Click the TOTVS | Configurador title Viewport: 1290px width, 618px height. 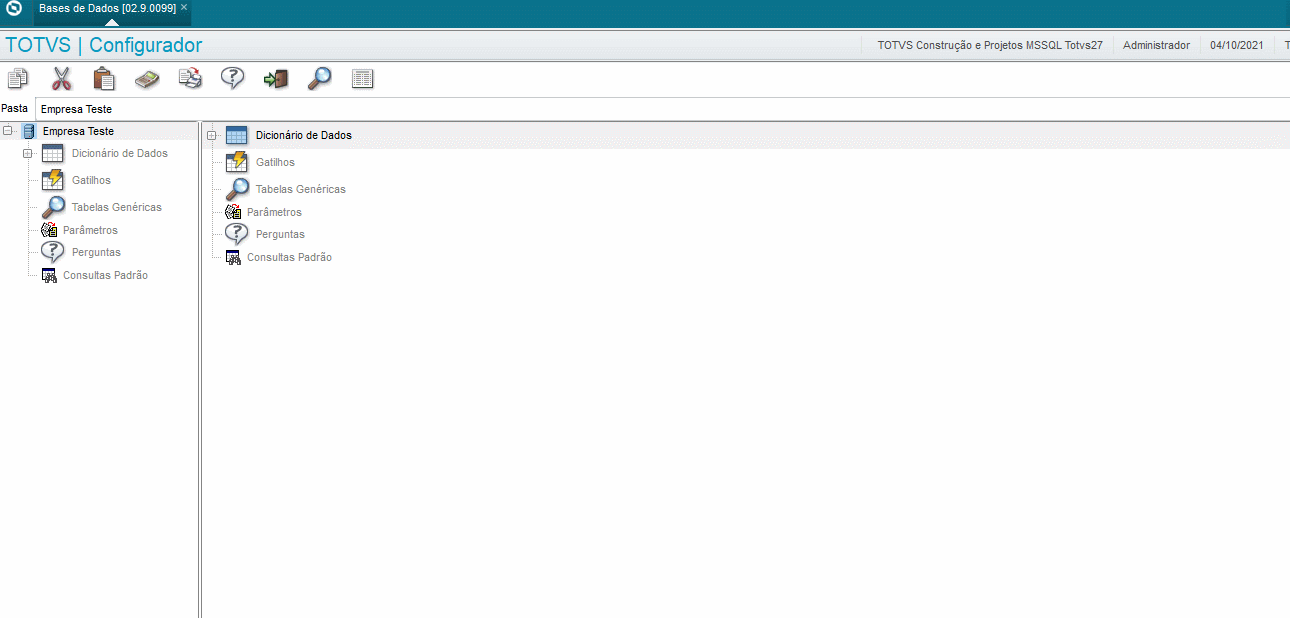coord(104,45)
